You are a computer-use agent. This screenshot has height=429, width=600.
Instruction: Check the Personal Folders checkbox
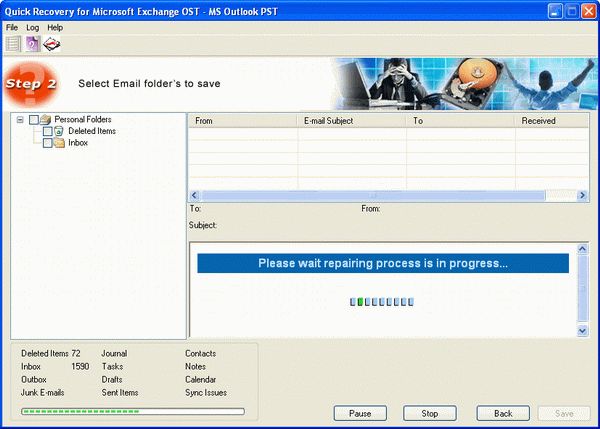point(34,120)
